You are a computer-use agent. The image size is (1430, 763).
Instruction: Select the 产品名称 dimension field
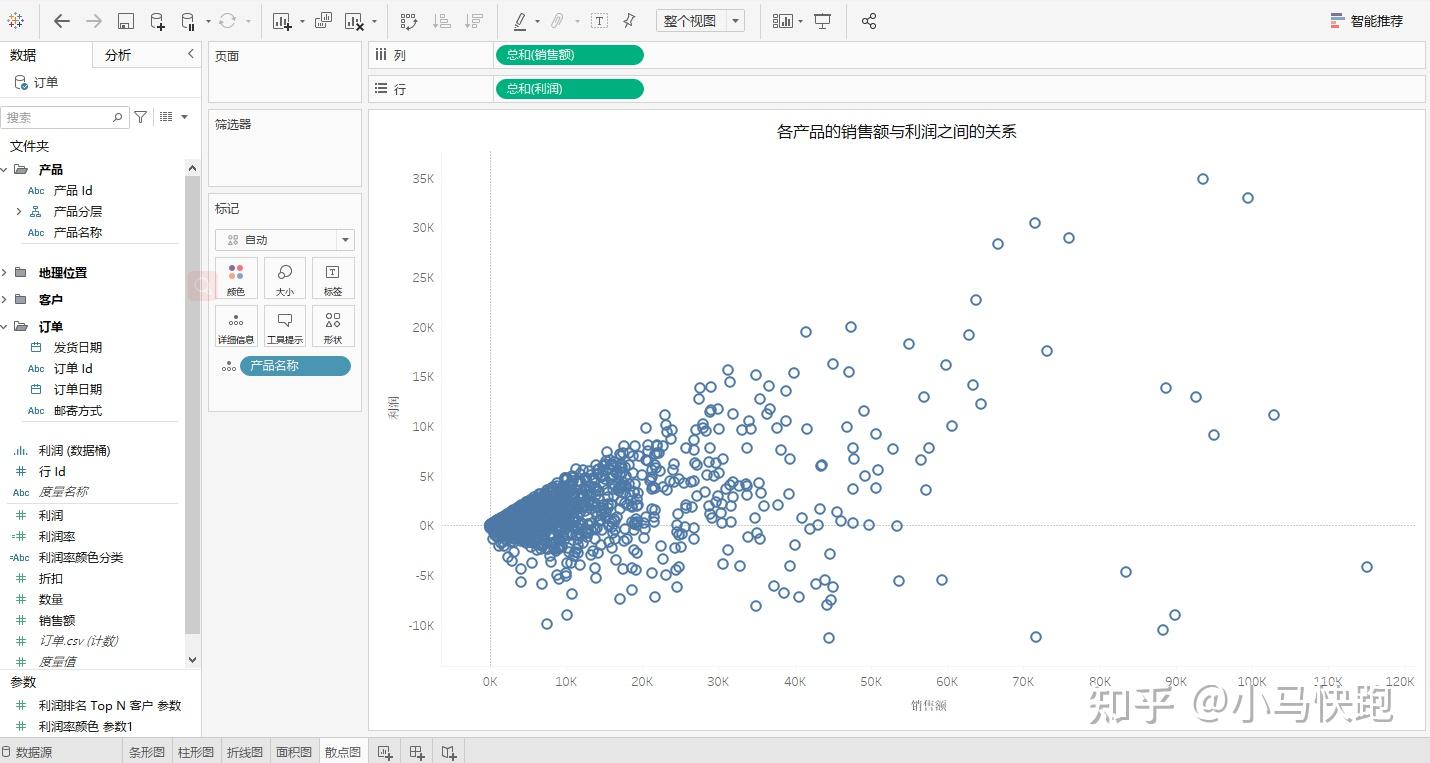coord(77,232)
